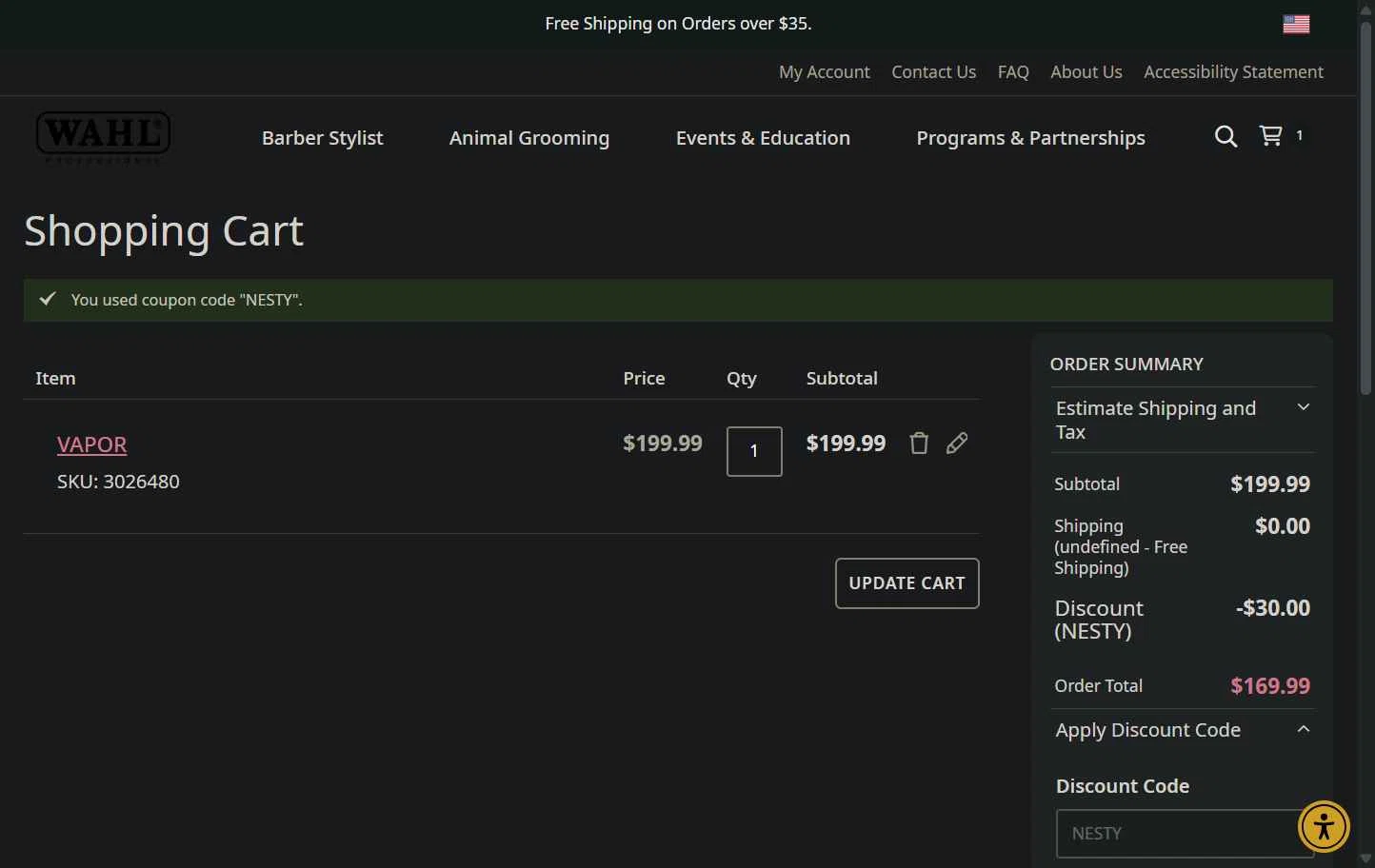This screenshot has height=868, width=1375.
Task: Open the VAPOR product link
Action: point(91,444)
